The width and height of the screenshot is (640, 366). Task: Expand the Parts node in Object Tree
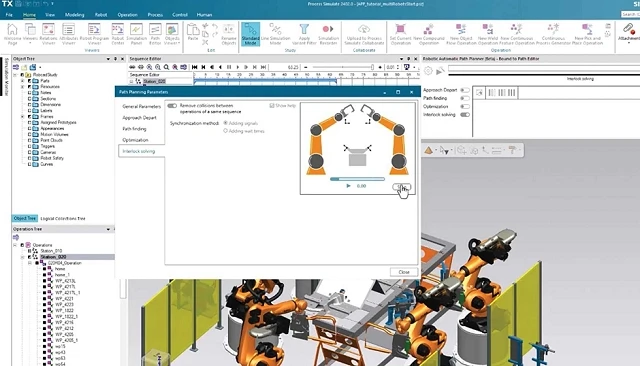tap(22, 81)
